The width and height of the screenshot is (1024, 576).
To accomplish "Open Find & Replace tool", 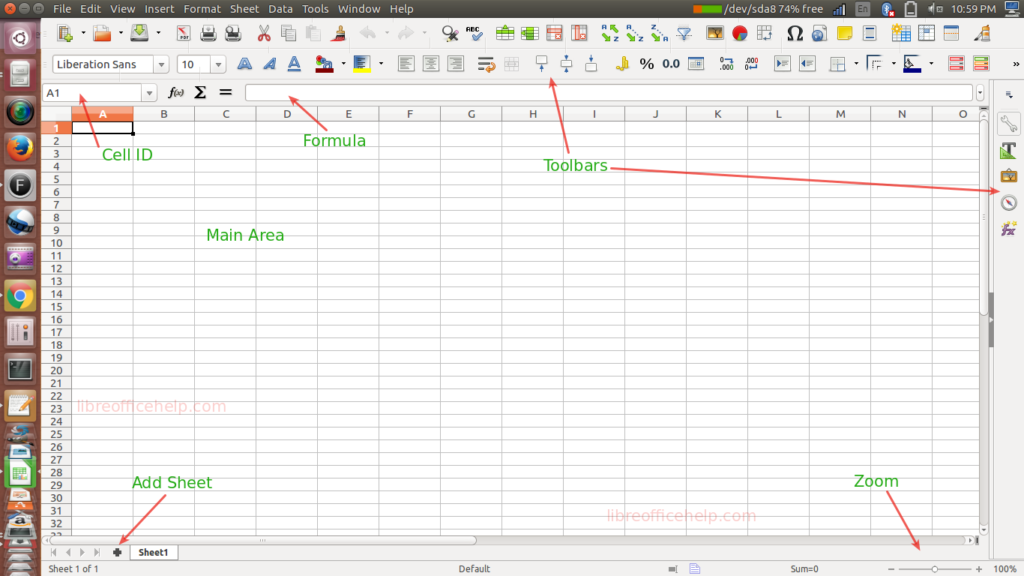I will point(449,33).
